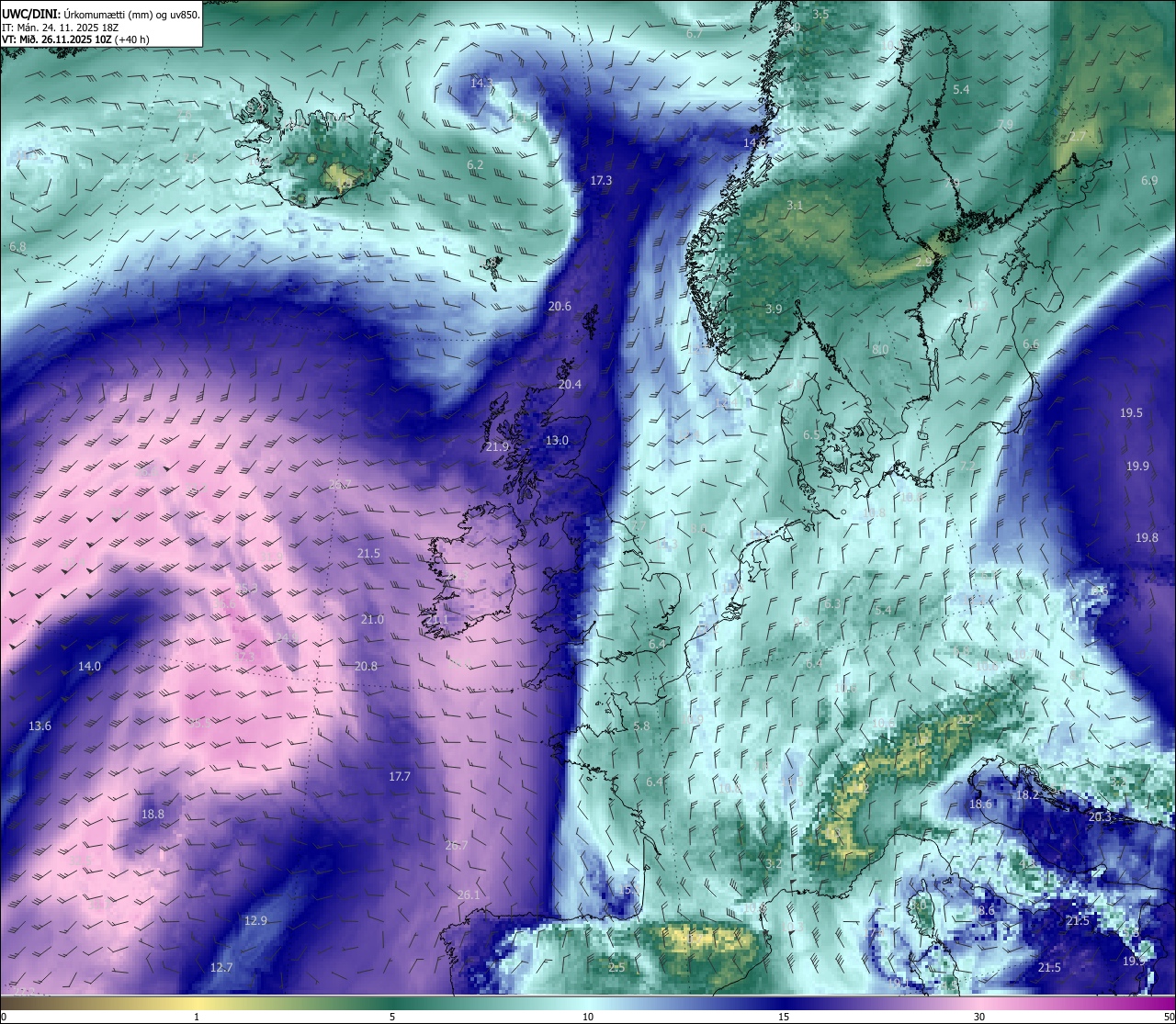The image size is (1176, 1024).
Task: Click the 6.6 value near the Baltic
Action: click(1031, 344)
